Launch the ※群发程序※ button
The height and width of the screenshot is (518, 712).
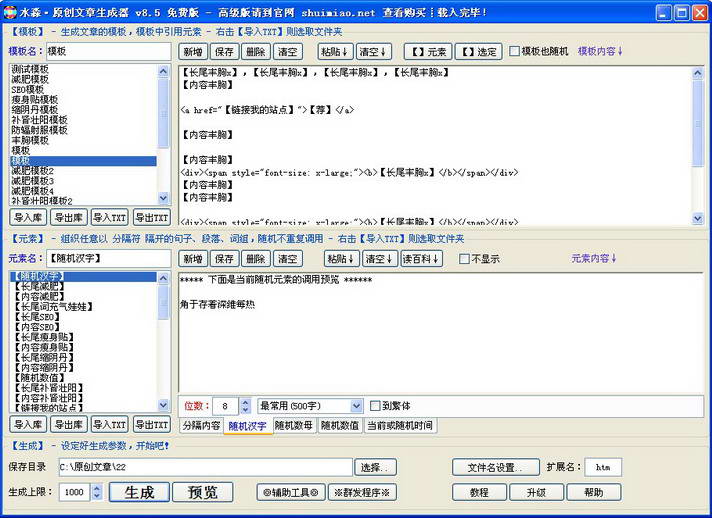(x=363, y=492)
